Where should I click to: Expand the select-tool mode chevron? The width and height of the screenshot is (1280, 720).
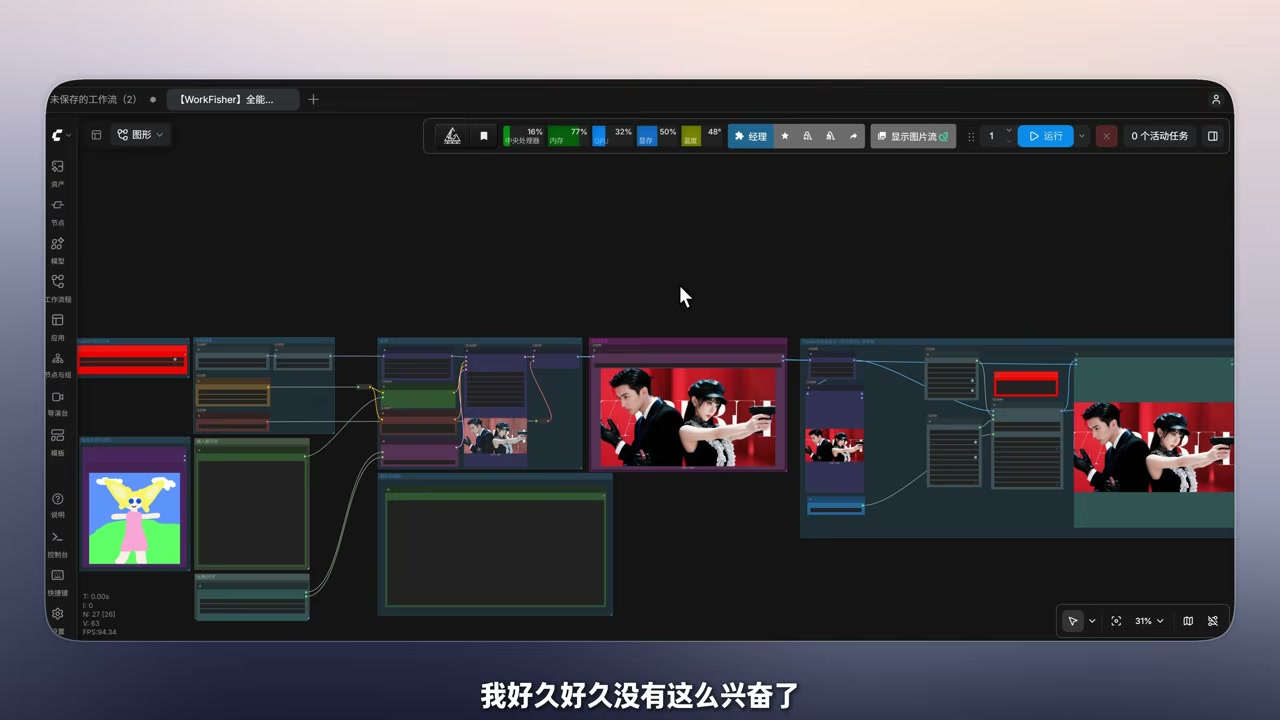pyautogui.click(x=1092, y=621)
